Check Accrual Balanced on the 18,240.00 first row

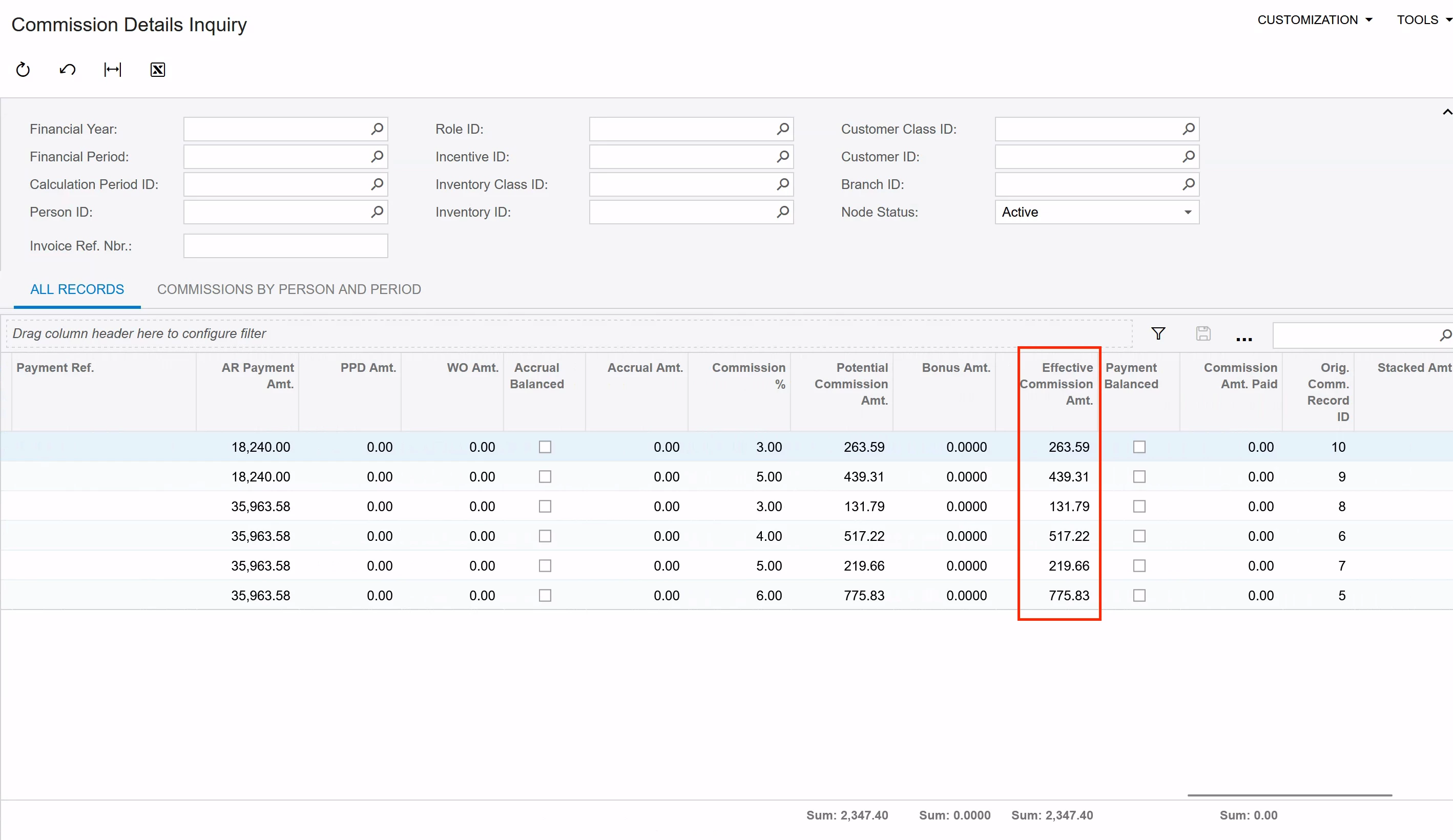tap(544, 447)
